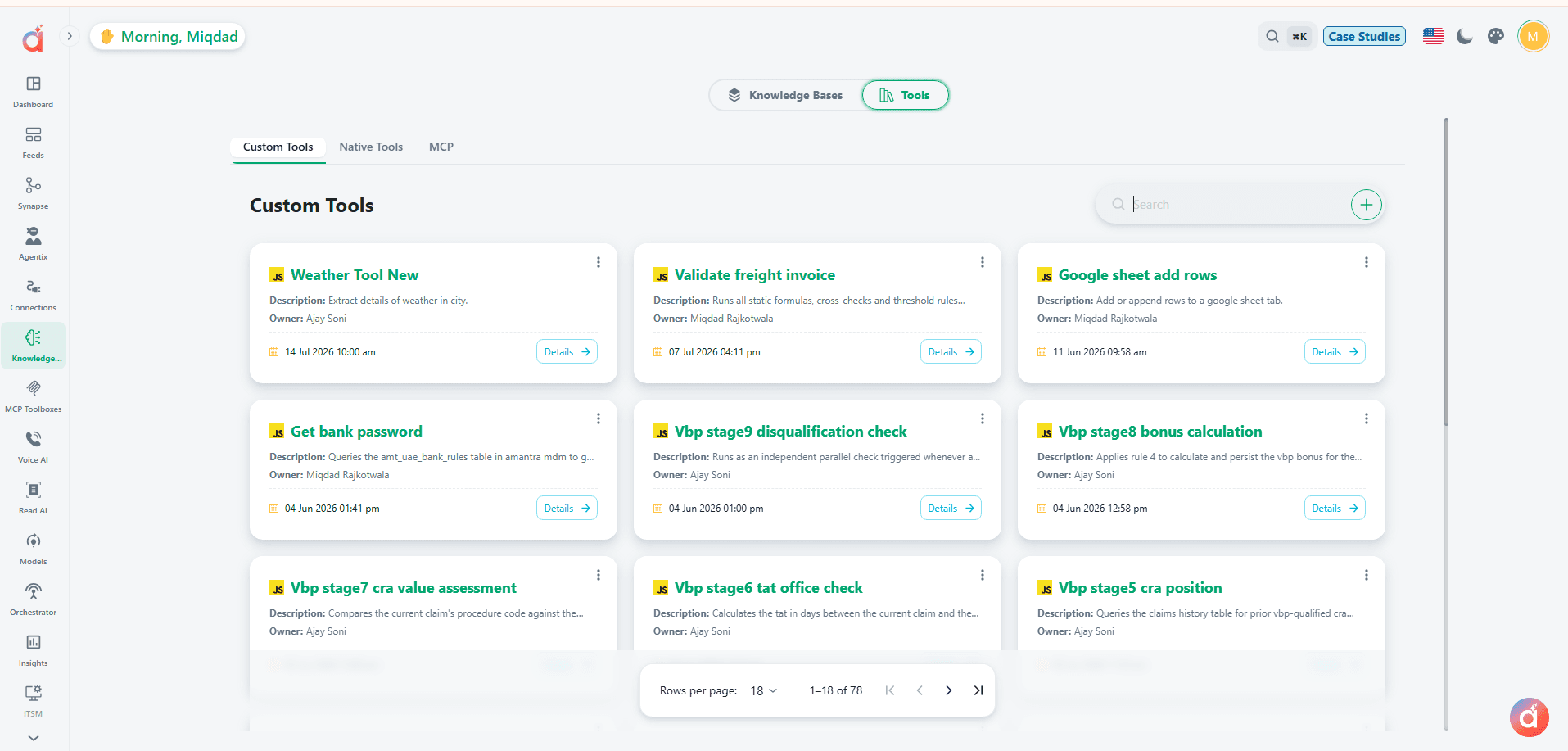Add a new custom tool with plus button
1568x751 pixels.
[x=1366, y=205]
